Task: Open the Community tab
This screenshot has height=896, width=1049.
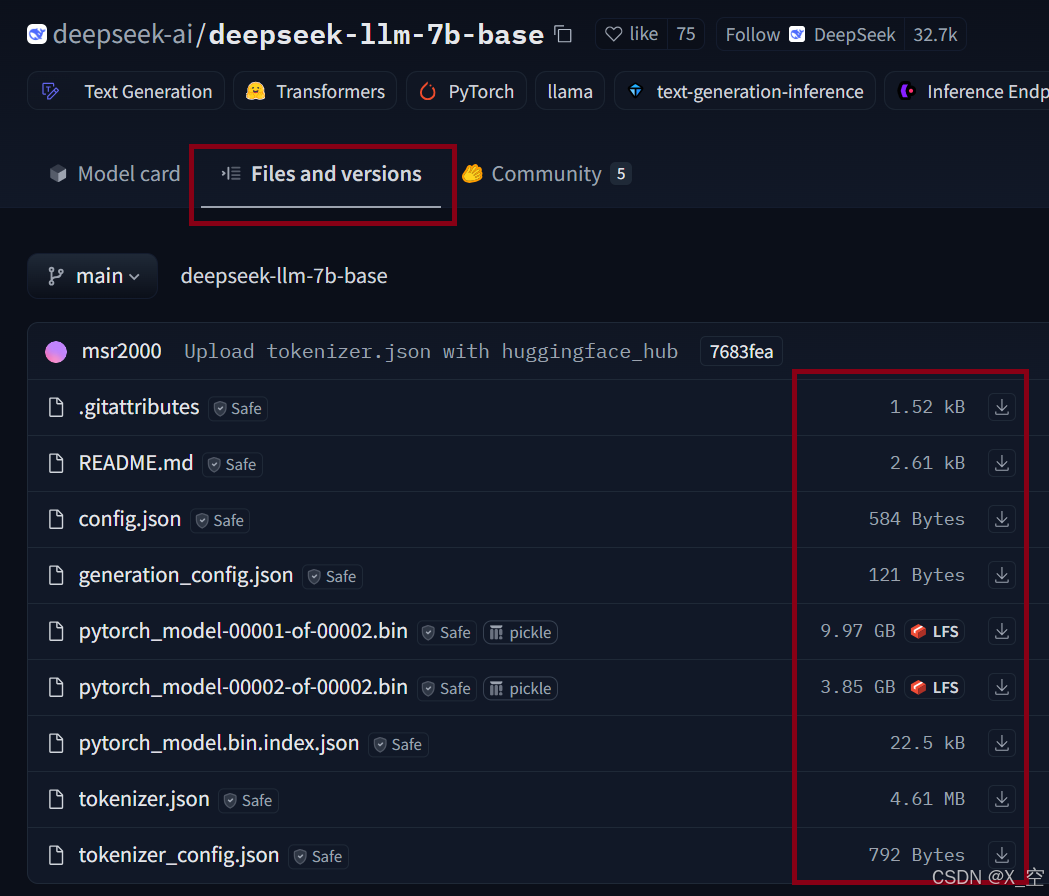Action: (546, 174)
